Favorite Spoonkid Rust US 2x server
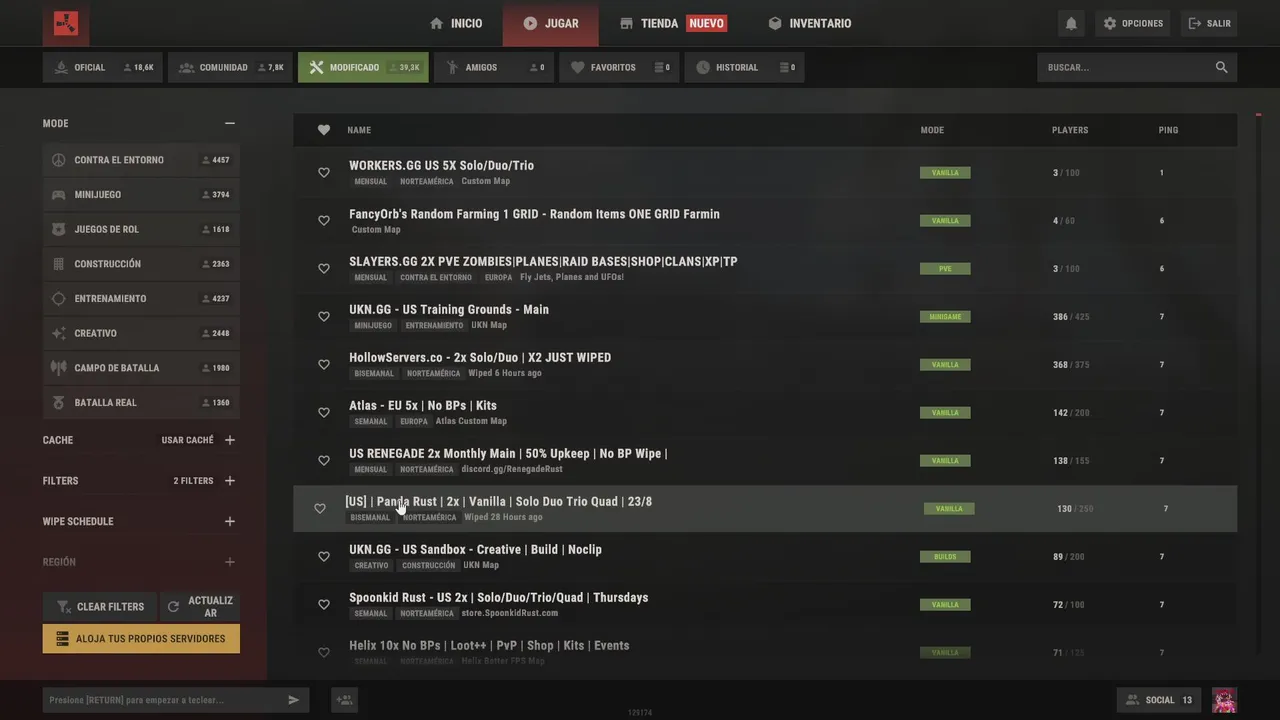This screenshot has width=1280, height=720. click(x=324, y=605)
